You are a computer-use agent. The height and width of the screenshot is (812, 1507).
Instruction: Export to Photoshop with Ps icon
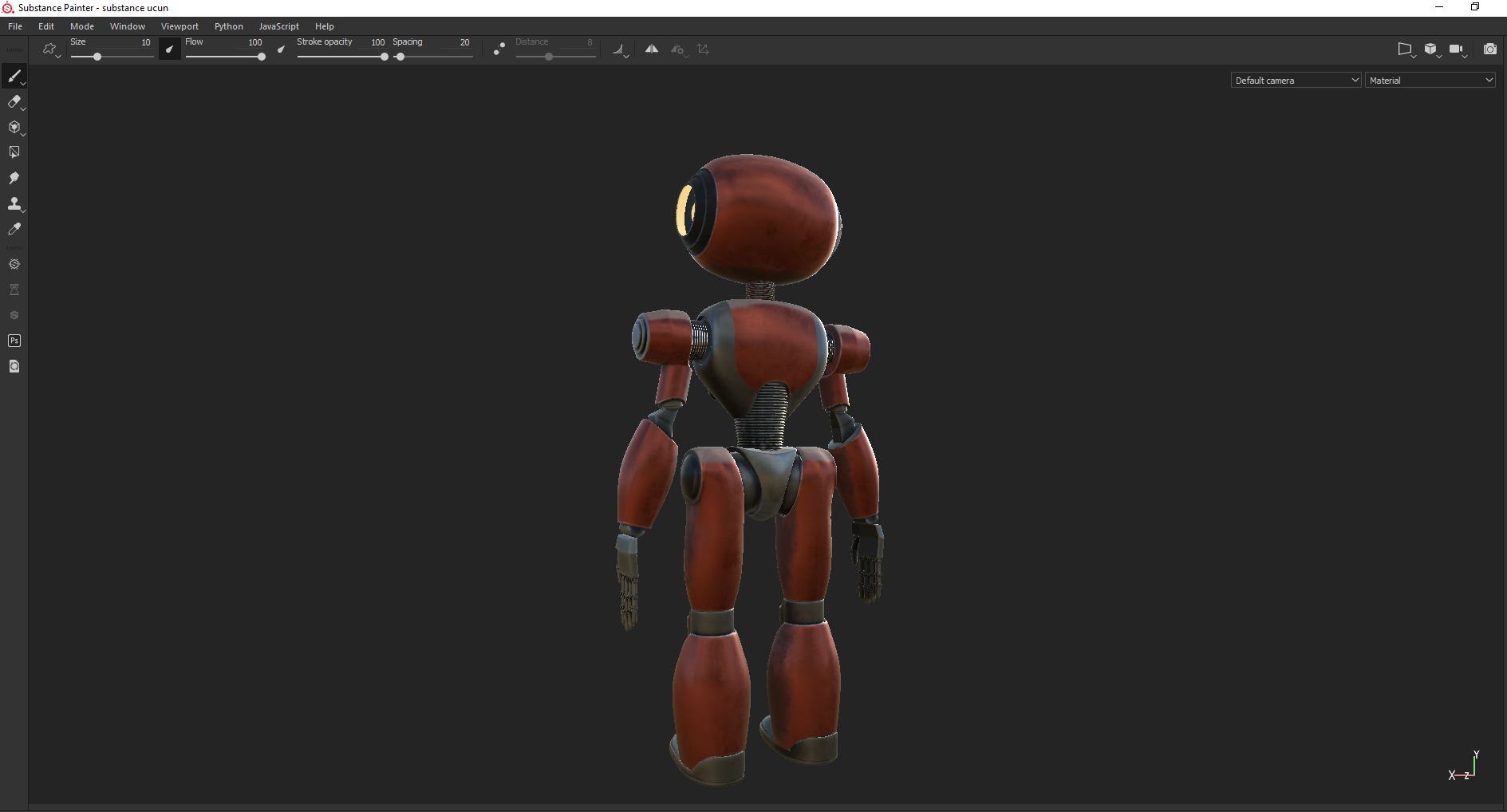pyautogui.click(x=14, y=341)
